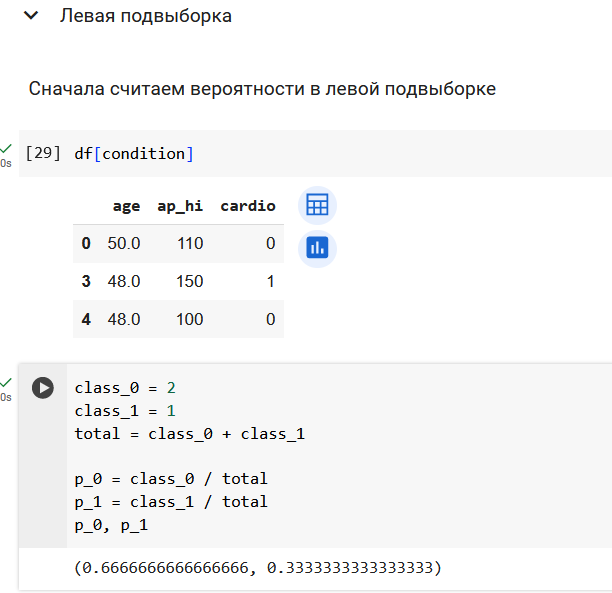Screen dimensions: 612x593
Task: Click row index 3 in the dataframe
Action: tap(86, 281)
